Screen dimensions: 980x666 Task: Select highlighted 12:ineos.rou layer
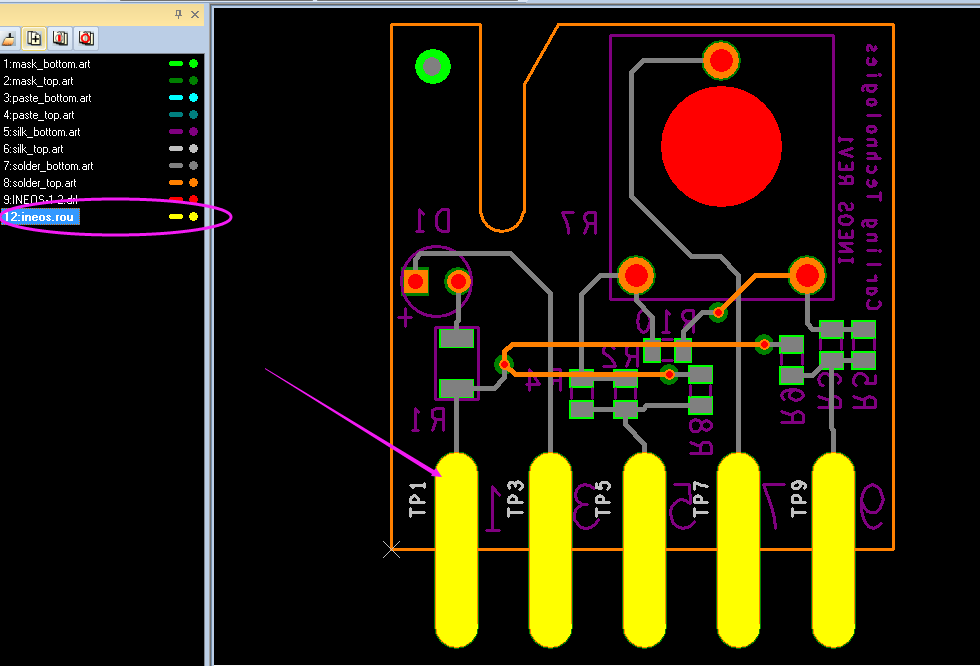pyautogui.click(x=40, y=217)
